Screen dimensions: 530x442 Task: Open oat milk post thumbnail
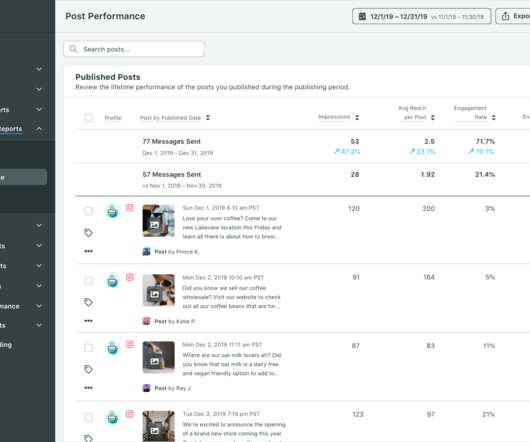(159, 357)
